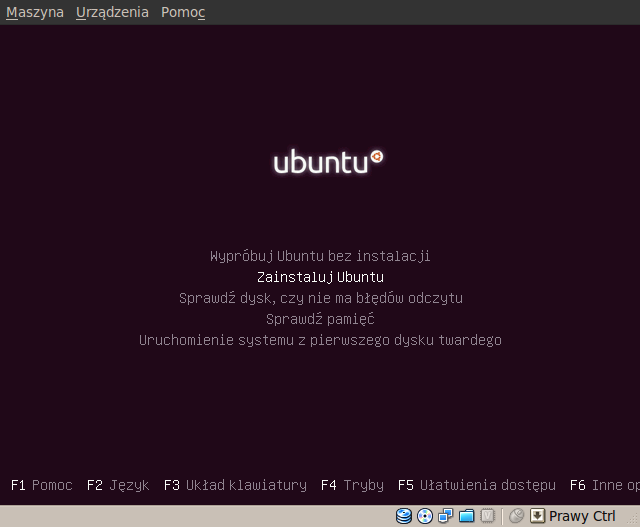Click the window resize grip corner
The width and height of the screenshot is (640, 527).
(633, 520)
